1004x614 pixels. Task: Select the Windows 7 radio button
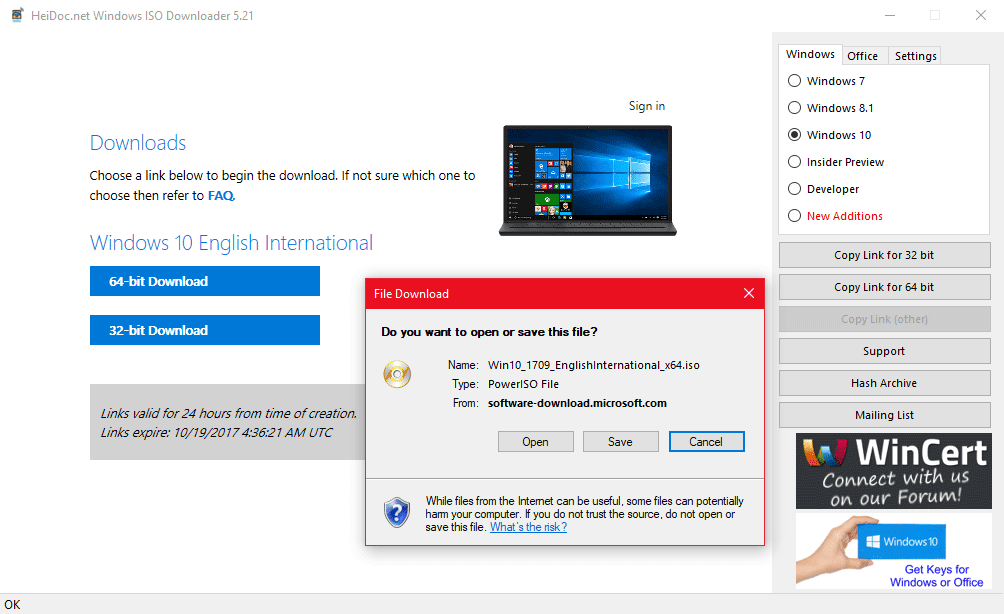pyautogui.click(x=794, y=81)
